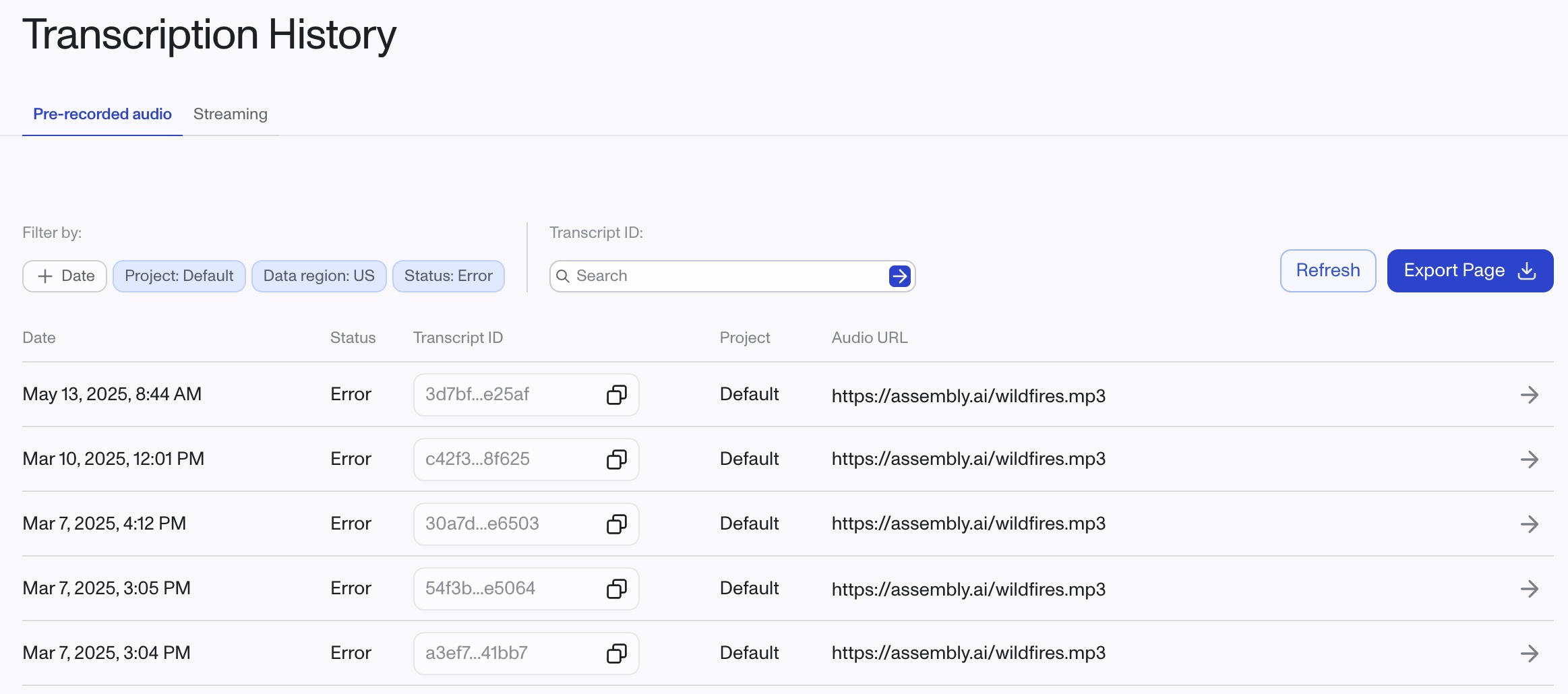Image resolution: width=1568 pixels, height=694 pixels.
Task: Select the Pre-recorded audio tab
Action: [x=102, y=115]
